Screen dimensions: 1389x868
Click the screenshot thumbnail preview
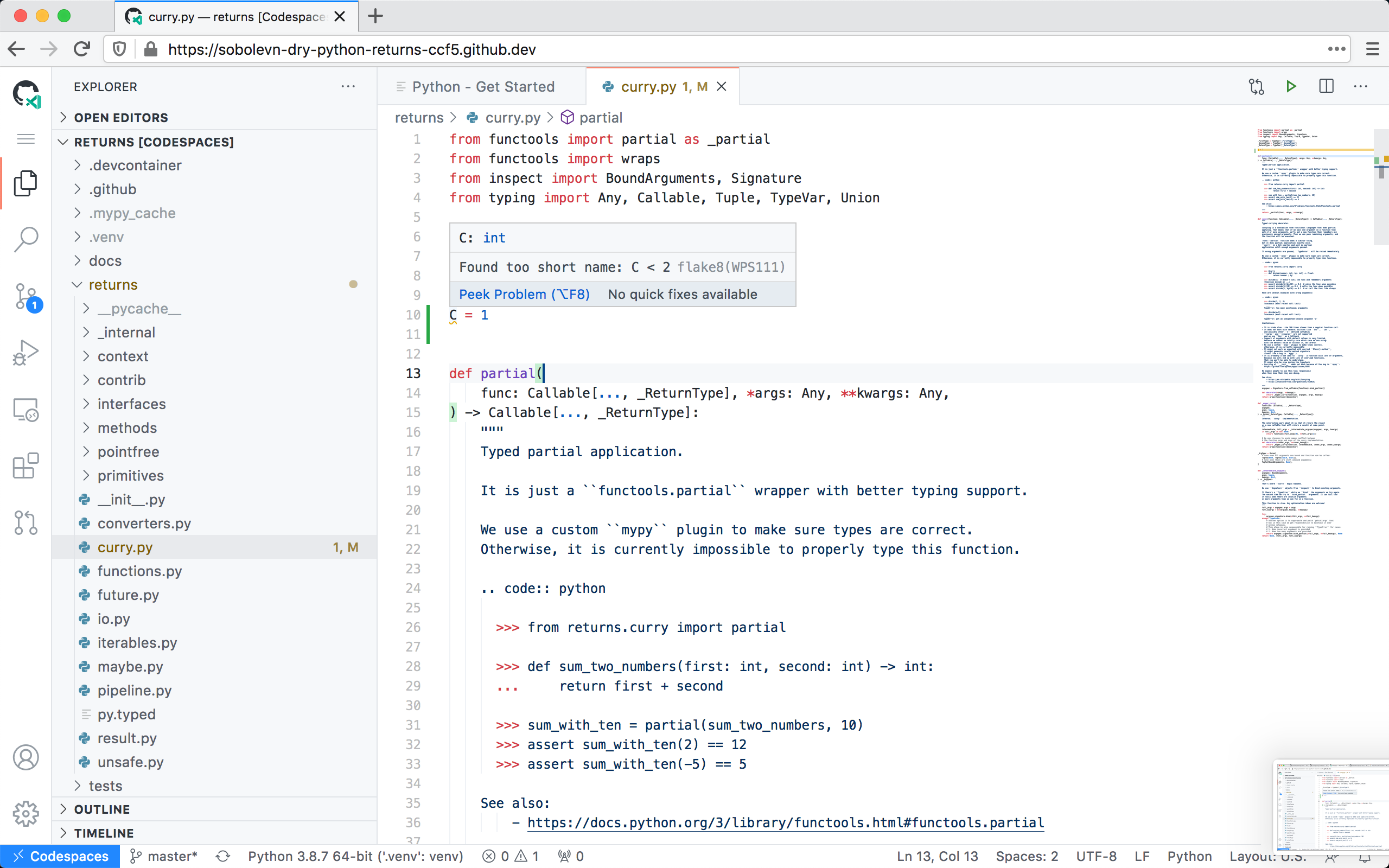(1330, 806)
